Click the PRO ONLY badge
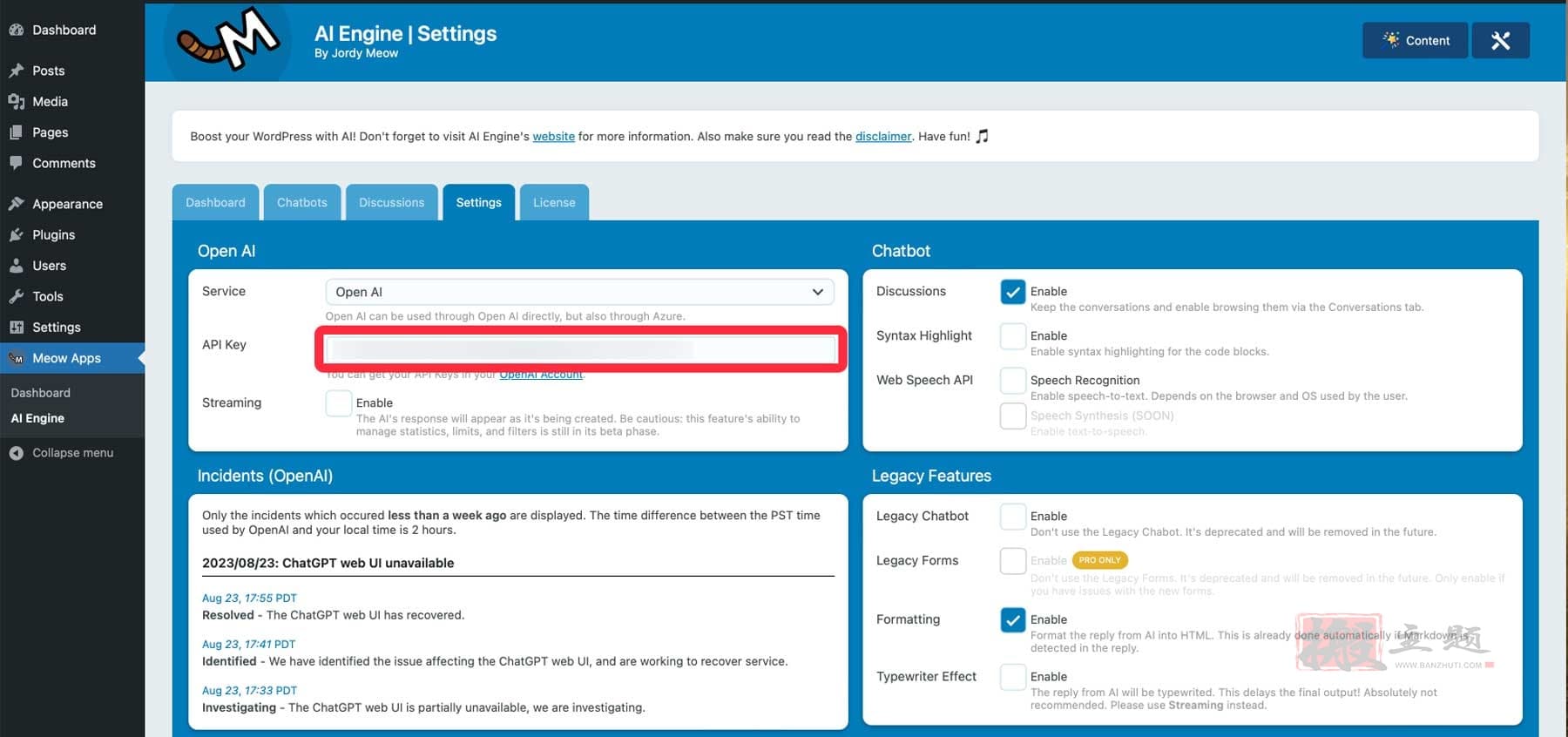This screenshot has height=737, width=1568. coord(1099,560)
